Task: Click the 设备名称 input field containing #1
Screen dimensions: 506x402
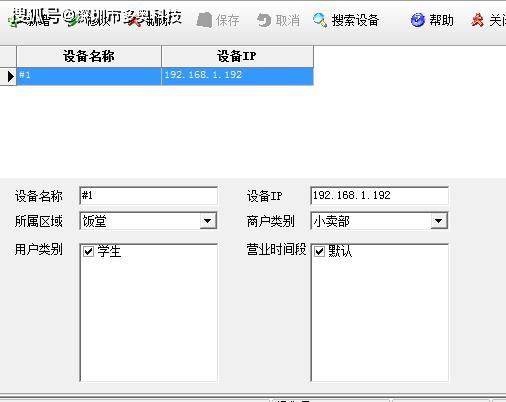Action: click(148, 196)
